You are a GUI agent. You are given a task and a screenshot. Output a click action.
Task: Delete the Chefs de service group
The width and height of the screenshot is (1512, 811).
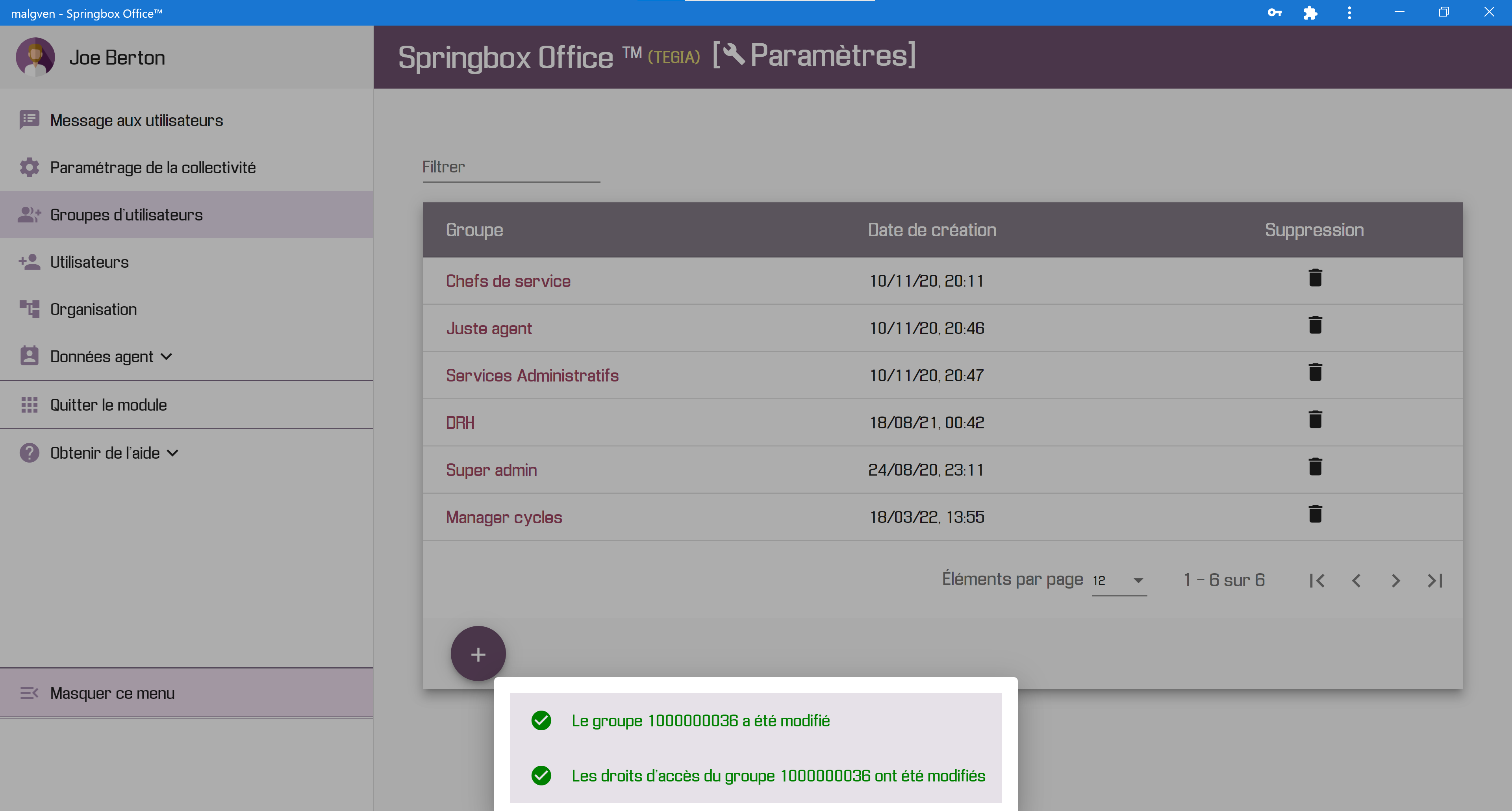[1315, 278]
